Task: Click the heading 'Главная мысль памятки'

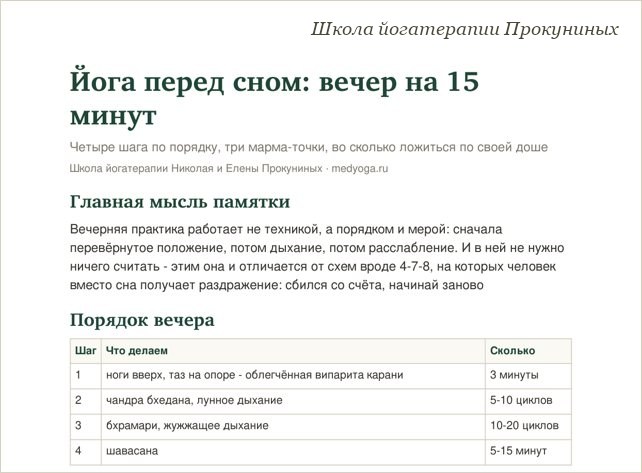Action: [x=180, y=201]
